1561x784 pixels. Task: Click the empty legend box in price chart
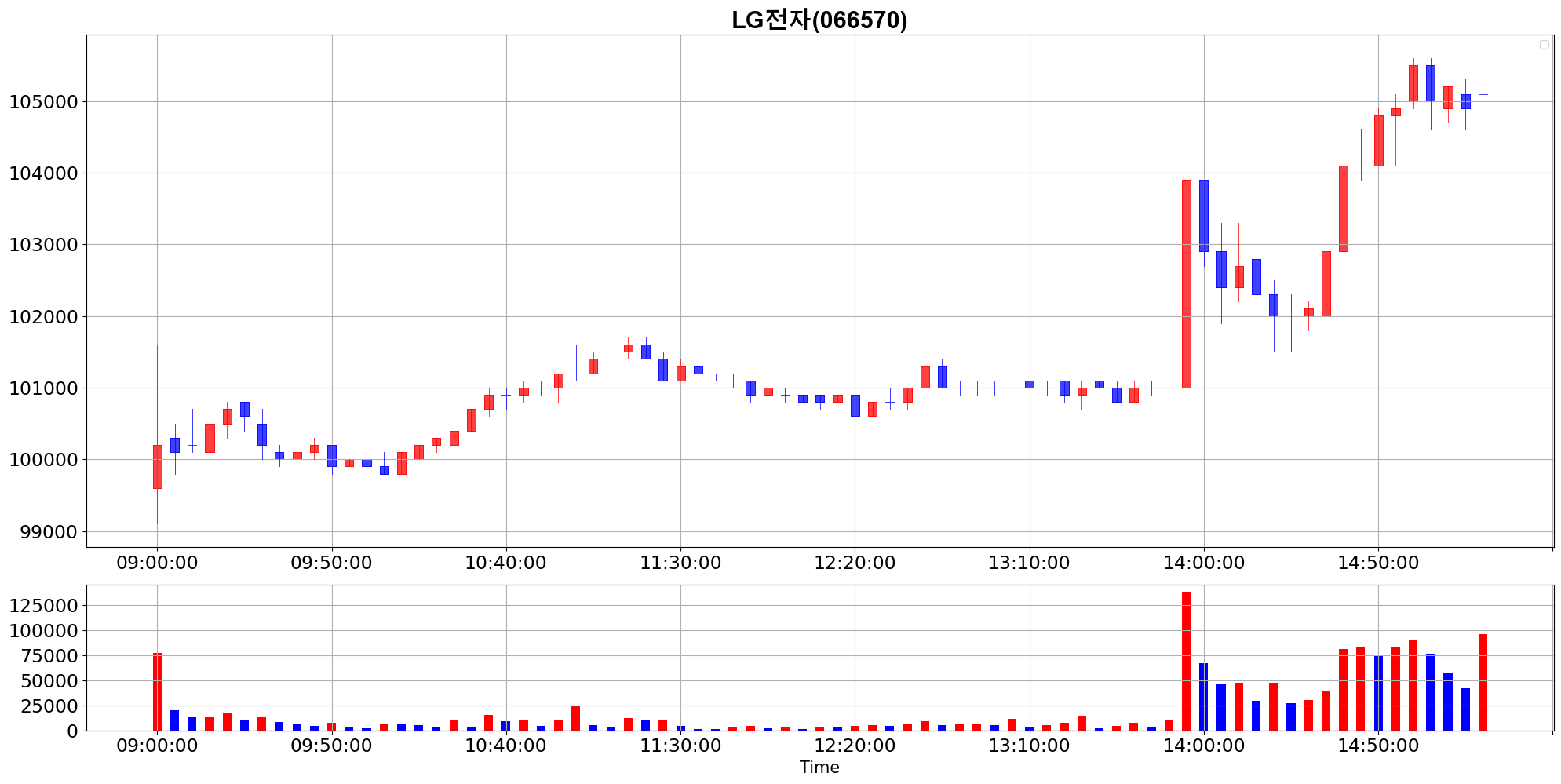[1544, 45]
